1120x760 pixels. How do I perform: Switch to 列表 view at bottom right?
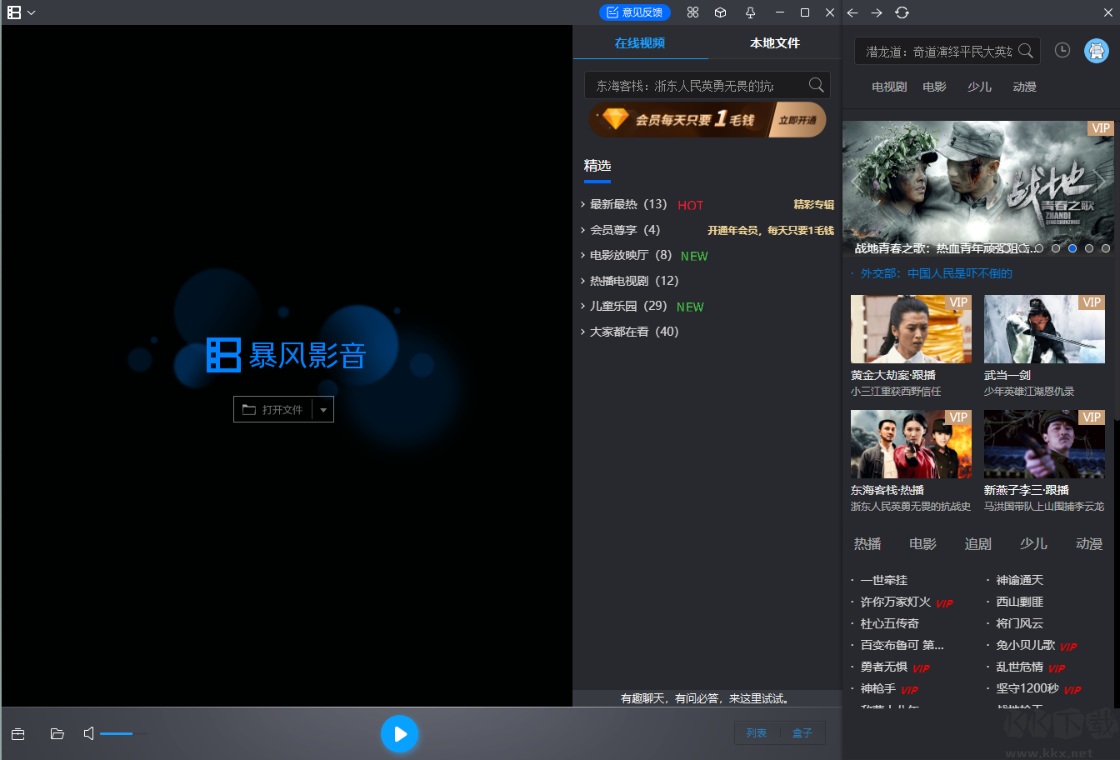757,732
